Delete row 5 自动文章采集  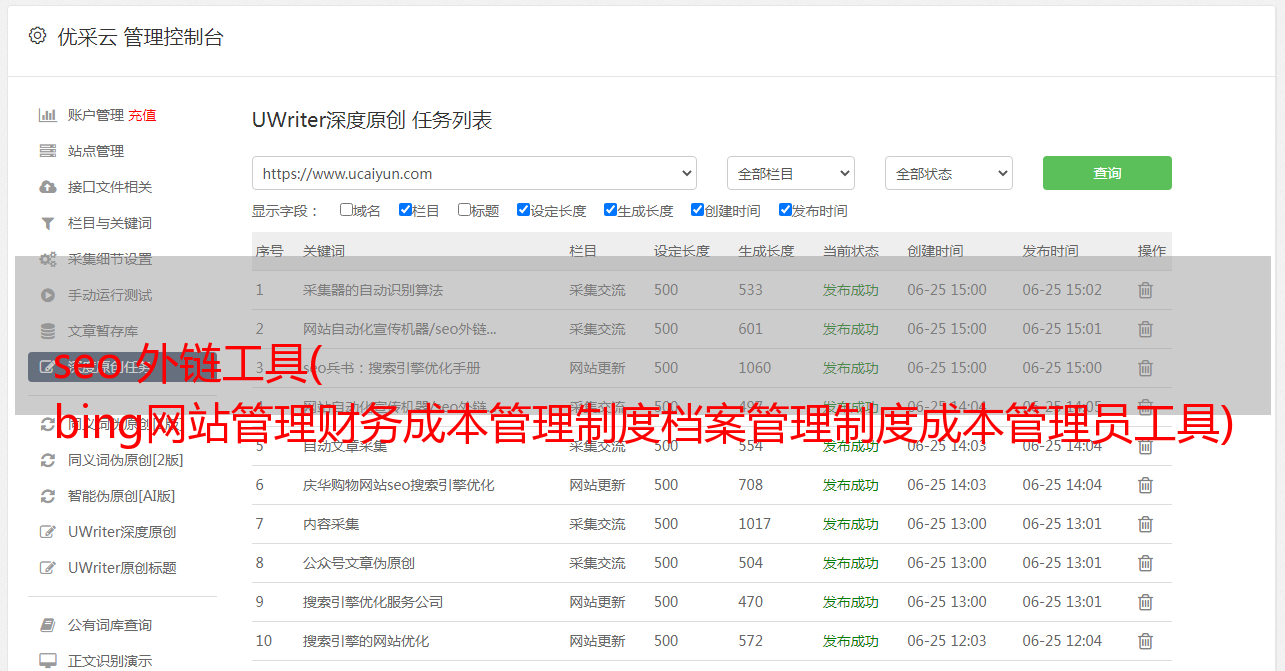[x=1146, y=446]
